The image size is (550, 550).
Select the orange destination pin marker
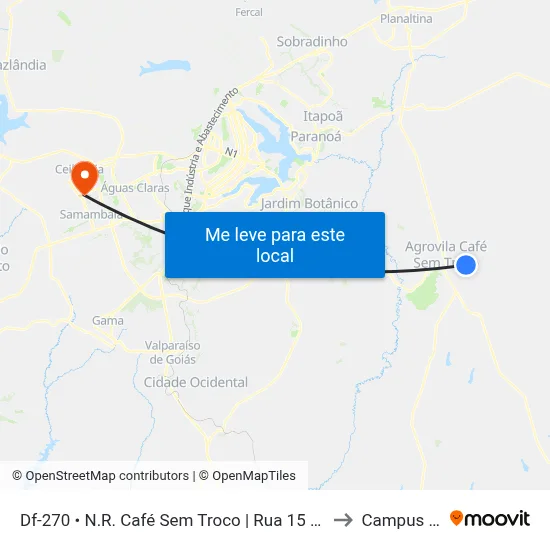(x=85, y=178)
